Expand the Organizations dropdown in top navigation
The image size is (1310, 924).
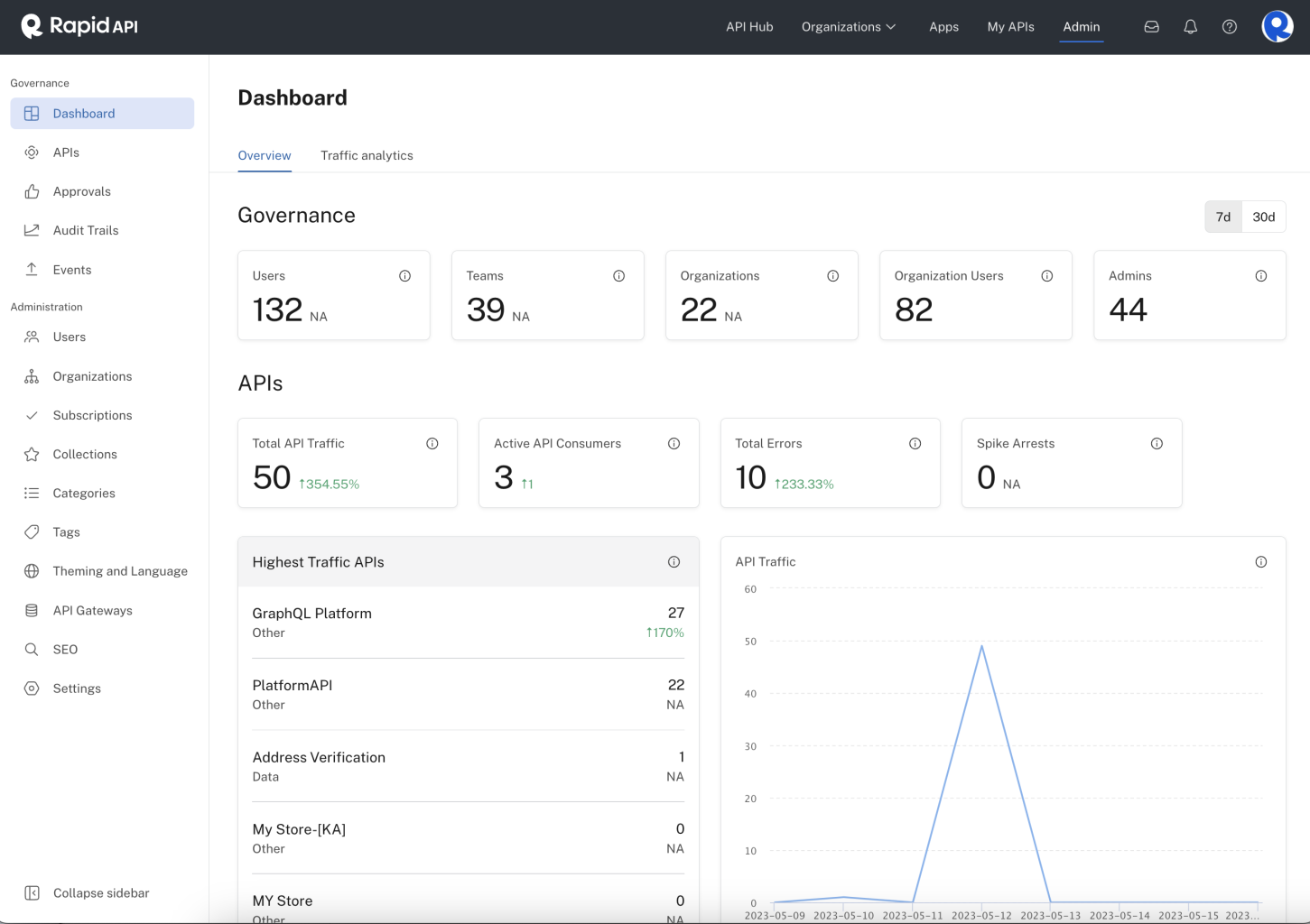[x=848, y=26]
